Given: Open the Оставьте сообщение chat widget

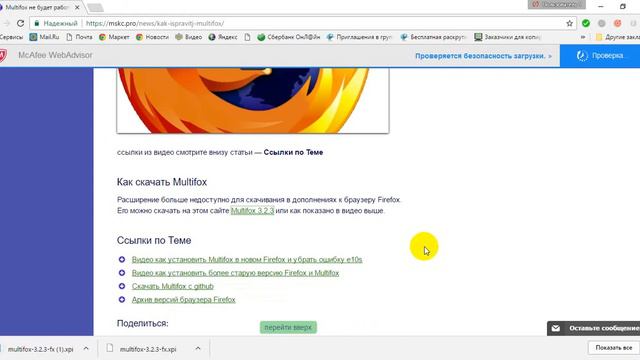Looking at the screenshot, I should (593, 328).
